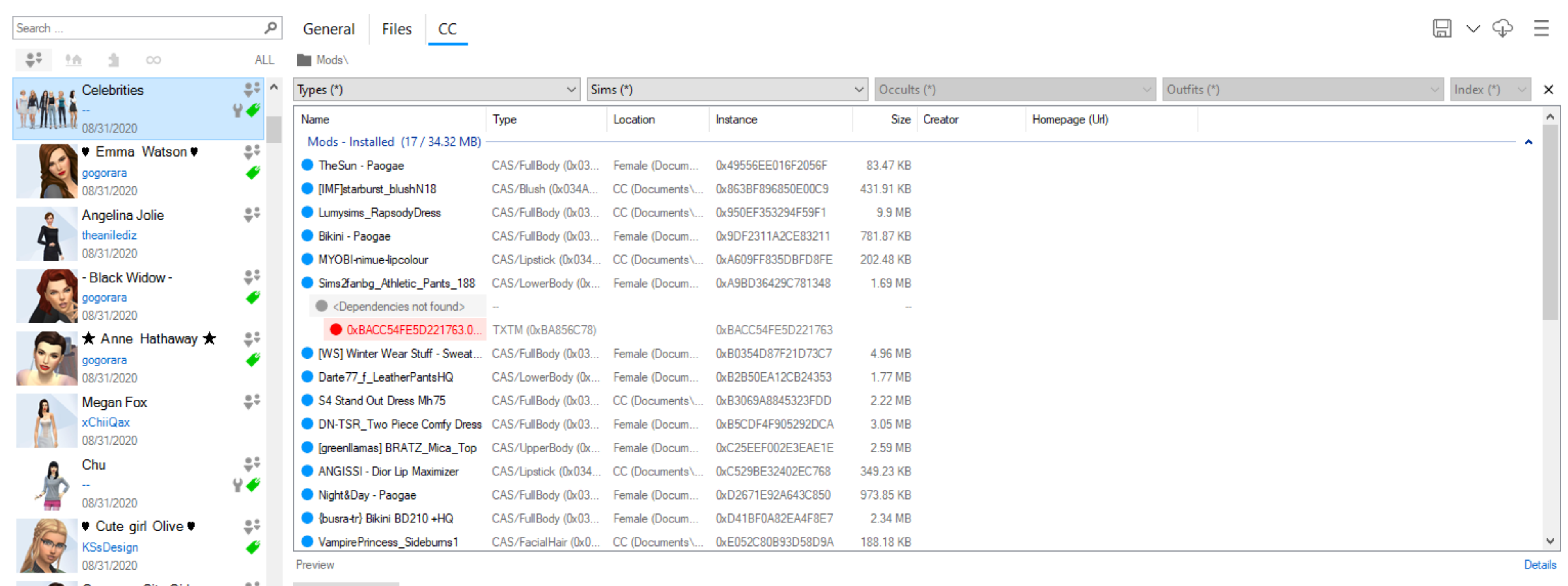The width and height of the screenshot is (1568, 586).
Task: Click the search magnifier icon
Action: pos(271,28)
